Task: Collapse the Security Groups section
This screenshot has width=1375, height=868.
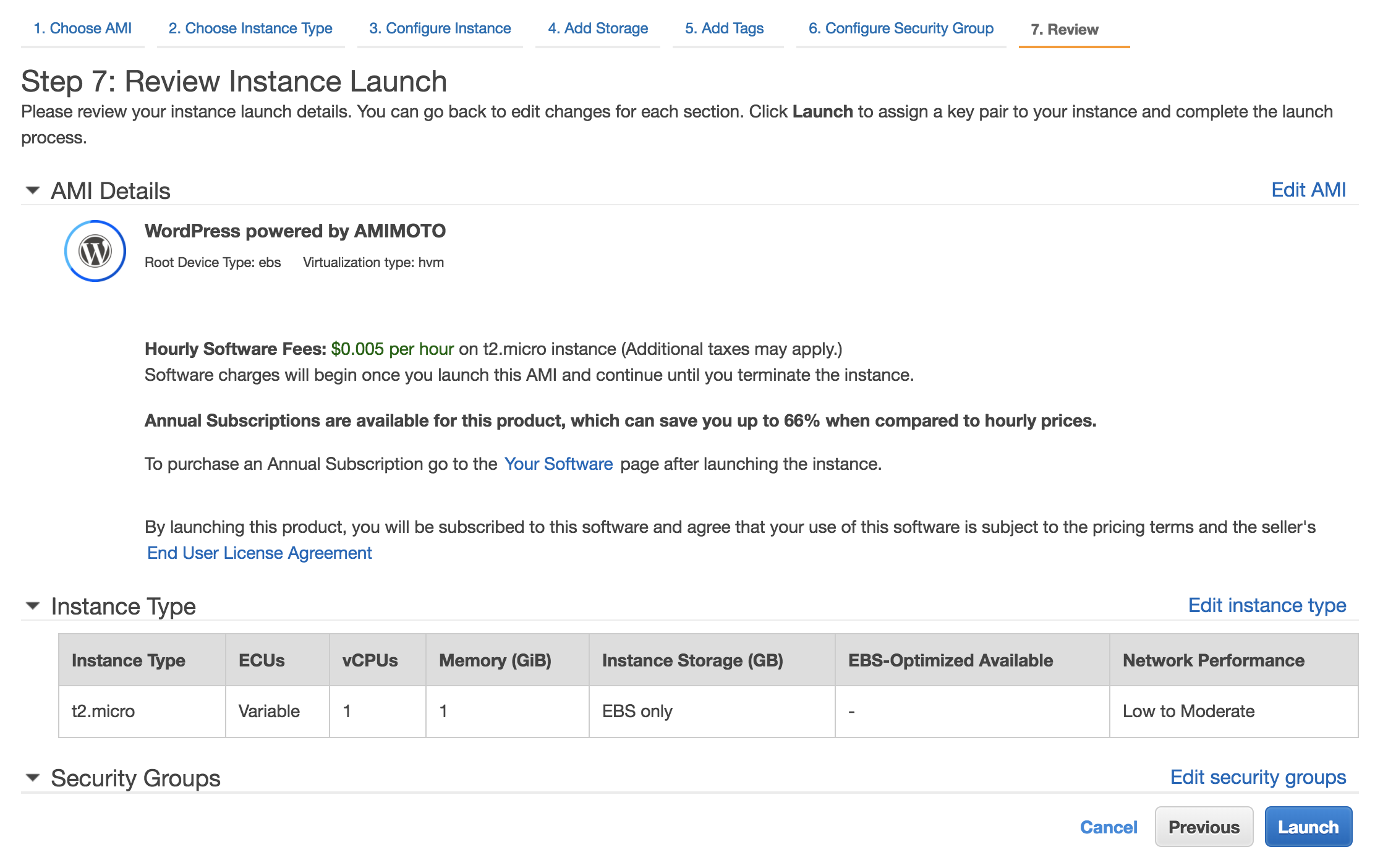Action: pos(33,778)
